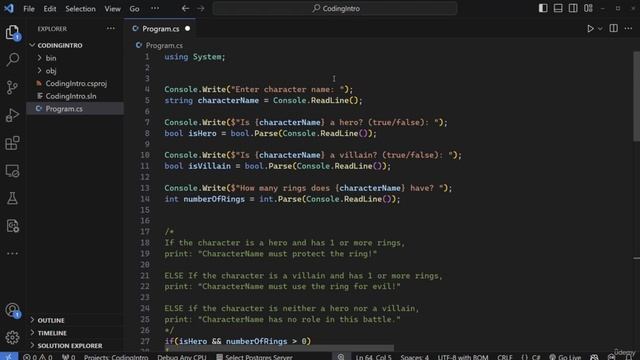Click Projects: CodingIntro in status bar
The image size is (640, 360).
click(x=116, y=357)
